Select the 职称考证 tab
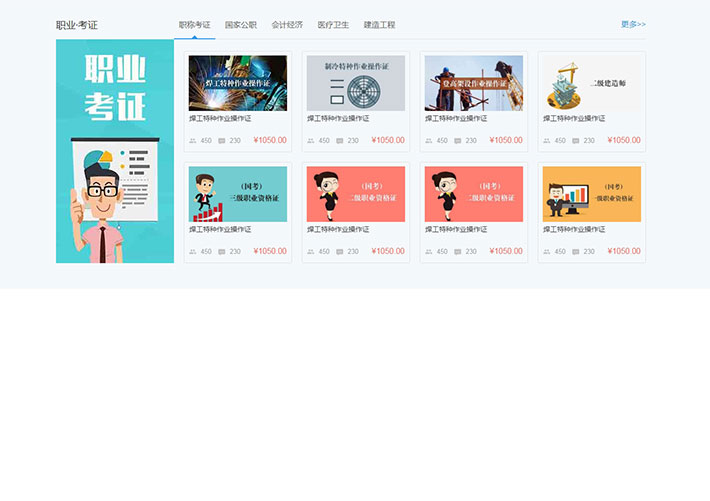The height and width of the screenshot is (501, 710). click(194, 24)
